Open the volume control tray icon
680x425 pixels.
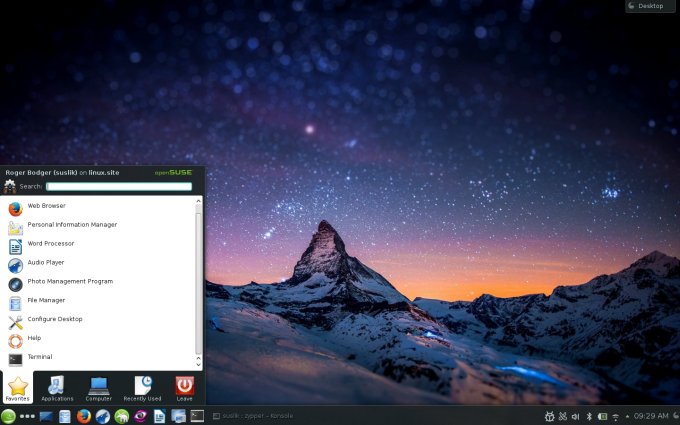(575, 416)
